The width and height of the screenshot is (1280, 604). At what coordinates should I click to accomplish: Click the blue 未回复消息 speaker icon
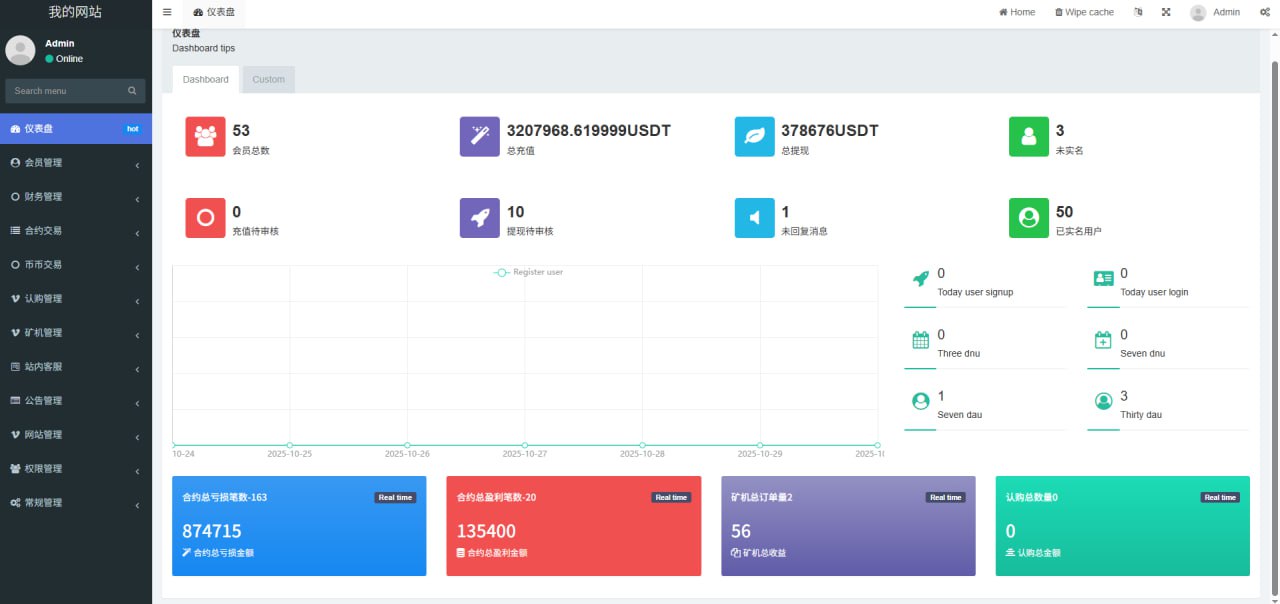(x=754, y=217)
